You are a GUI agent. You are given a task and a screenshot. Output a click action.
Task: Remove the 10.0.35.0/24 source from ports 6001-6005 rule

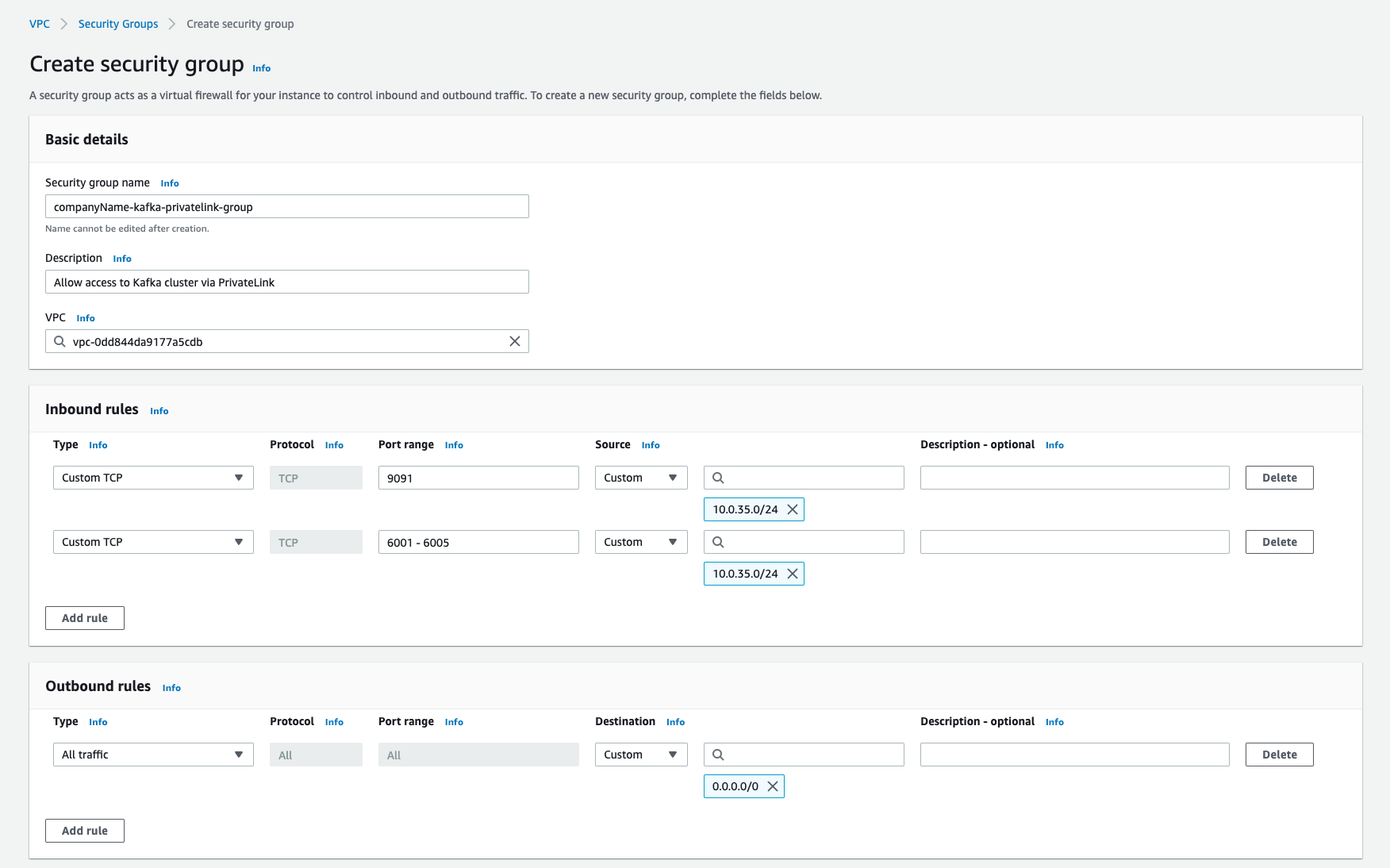[x=792, y=573]
